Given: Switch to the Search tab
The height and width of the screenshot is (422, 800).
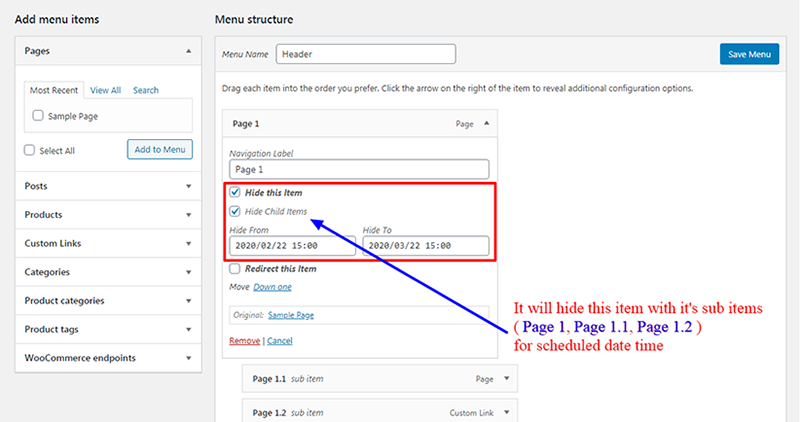Looking at the screenshot, I should [x=146, y=90].
